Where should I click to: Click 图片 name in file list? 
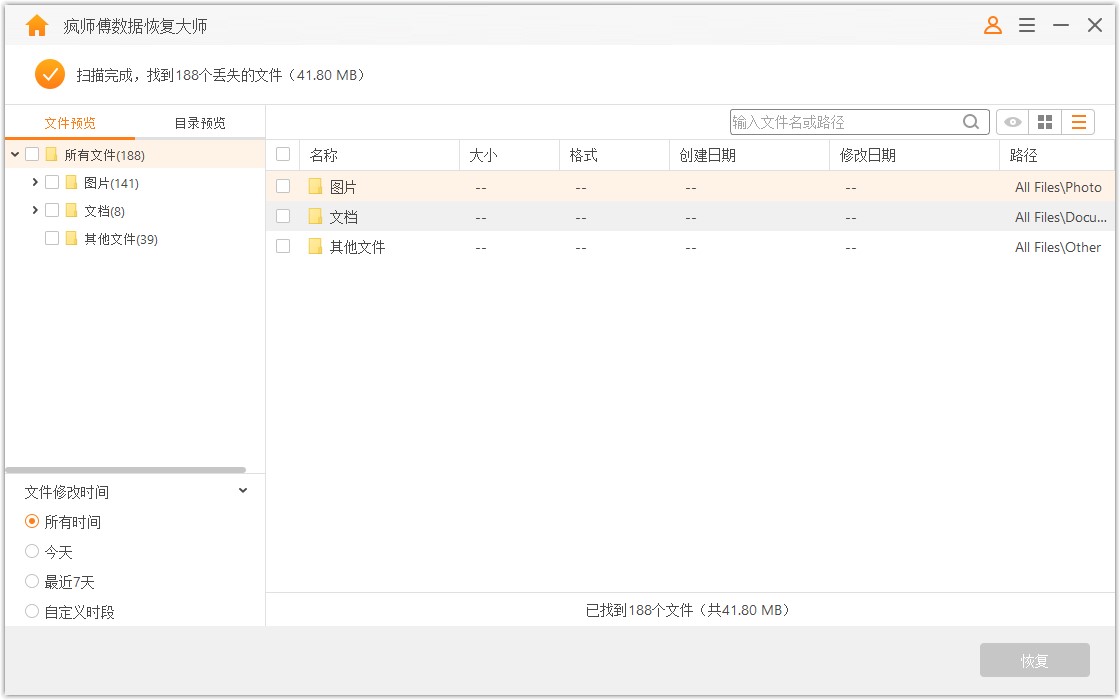[x=343, y=187]
